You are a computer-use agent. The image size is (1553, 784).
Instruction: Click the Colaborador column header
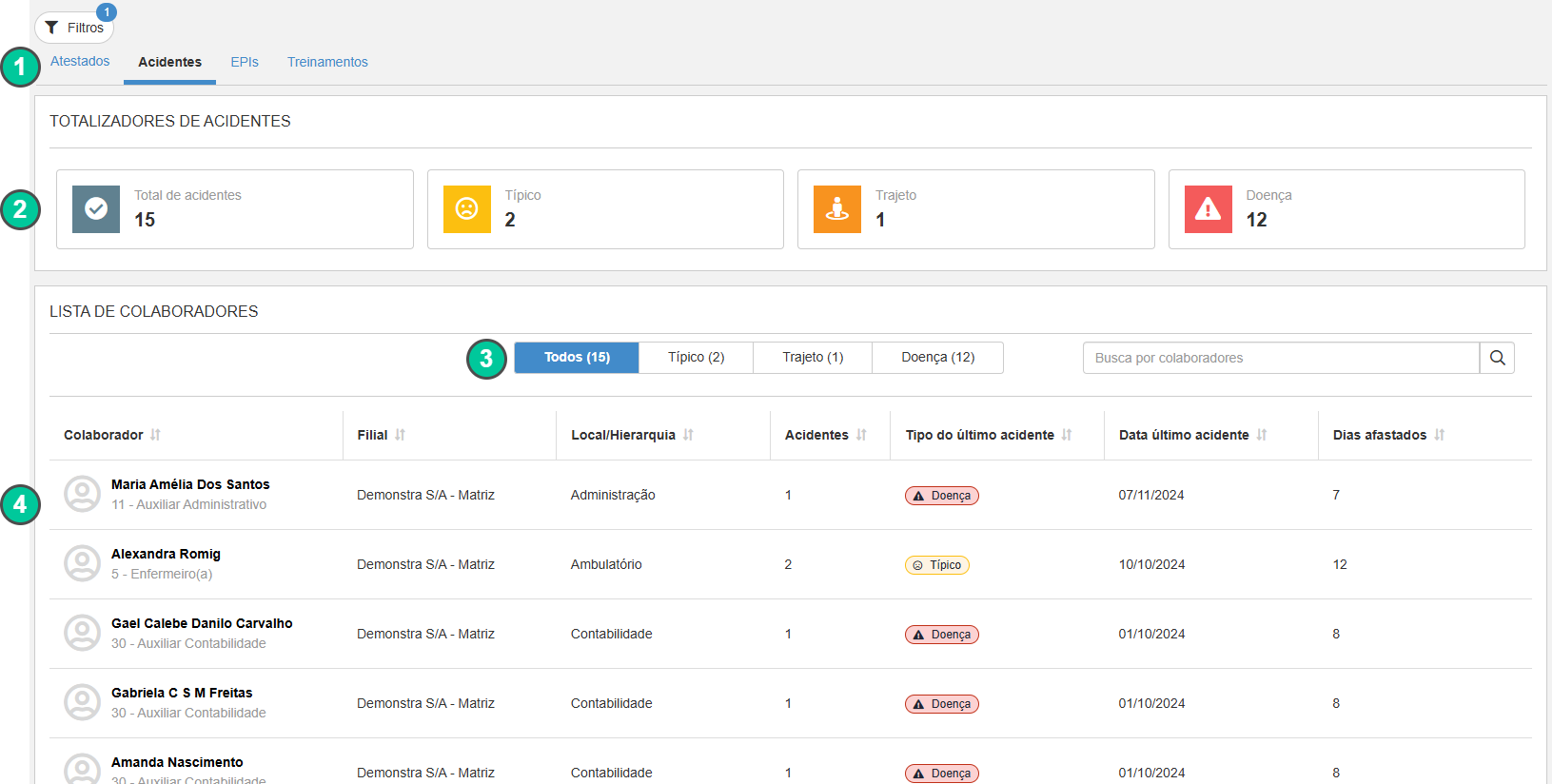pos(104,435)
